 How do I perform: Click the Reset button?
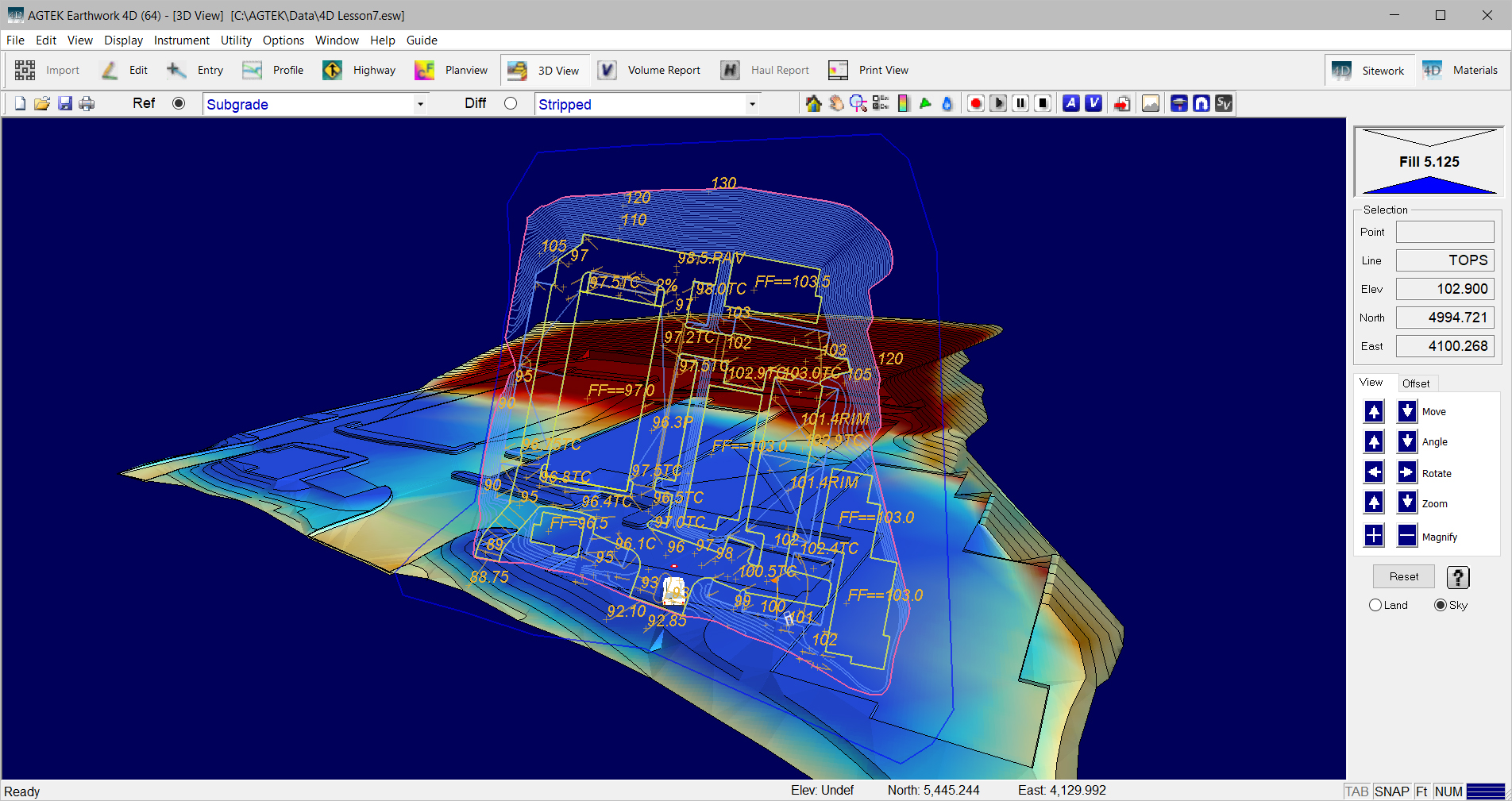coord(1403,576)
